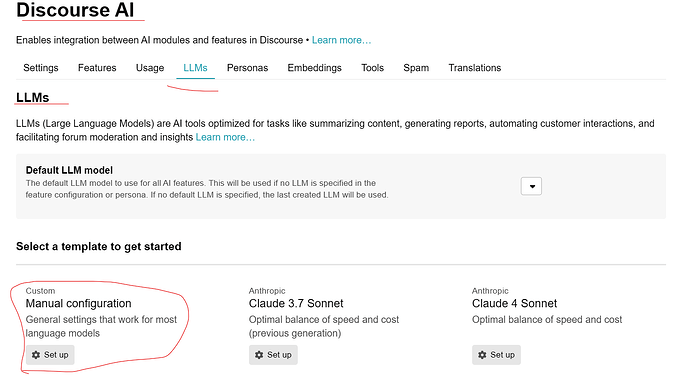This screenshot has width=690, height=378.
Task: Follow Learn more link beside Discourse AI description
Action: coord(341,40)
